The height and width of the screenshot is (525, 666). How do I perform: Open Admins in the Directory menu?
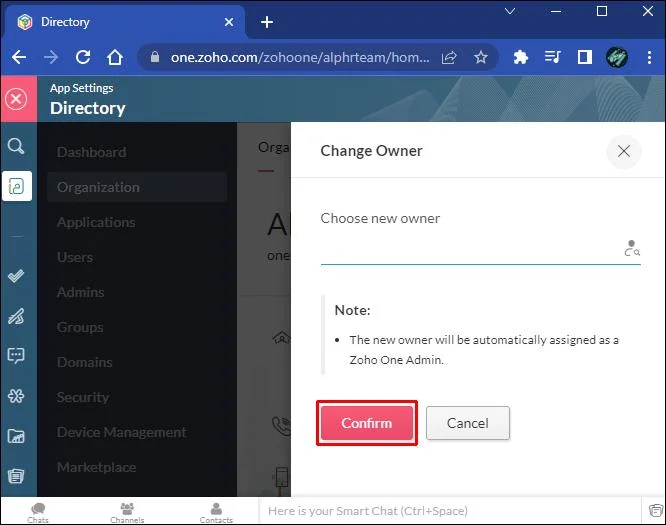(x=80, y=292)
